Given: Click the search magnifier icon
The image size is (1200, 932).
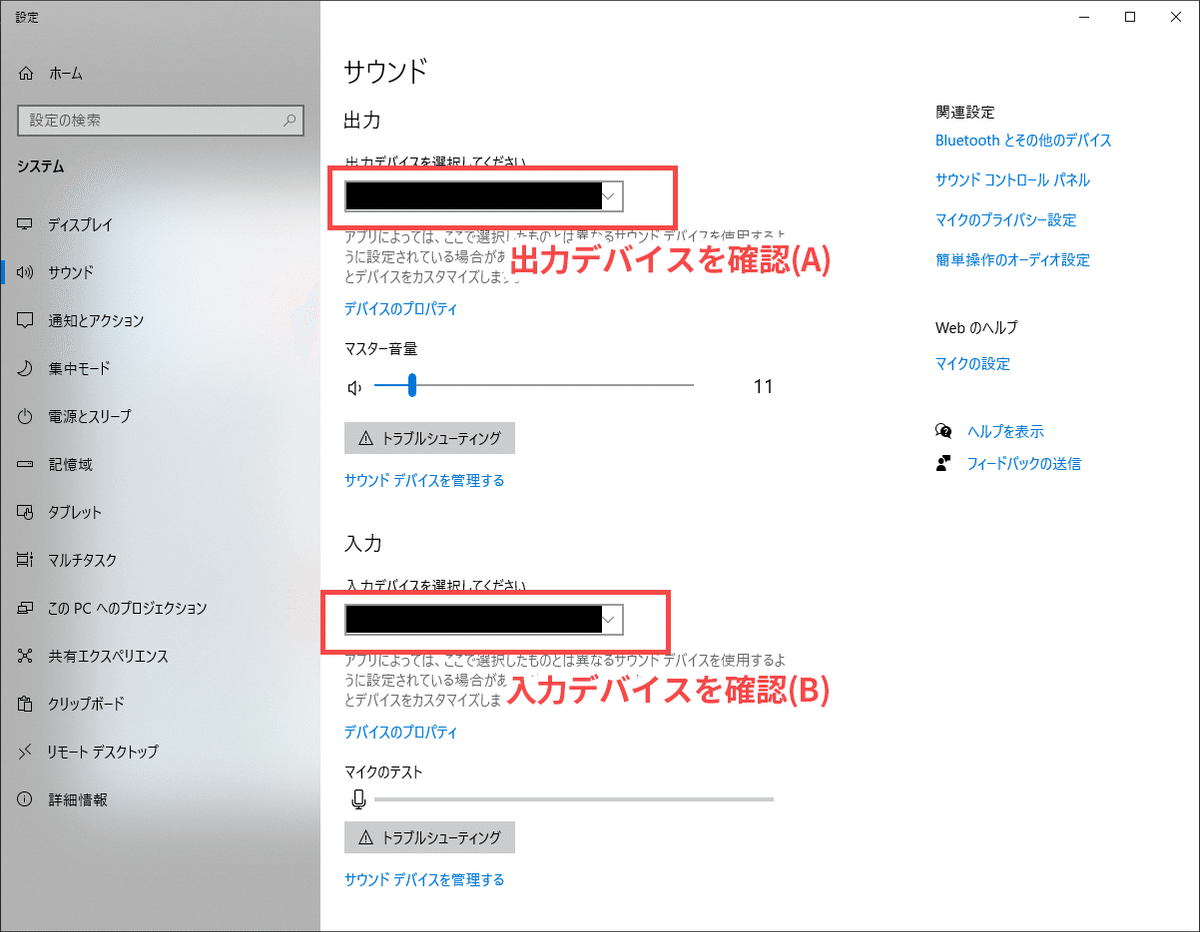Looking at the screenshot, I should [290, 120].
